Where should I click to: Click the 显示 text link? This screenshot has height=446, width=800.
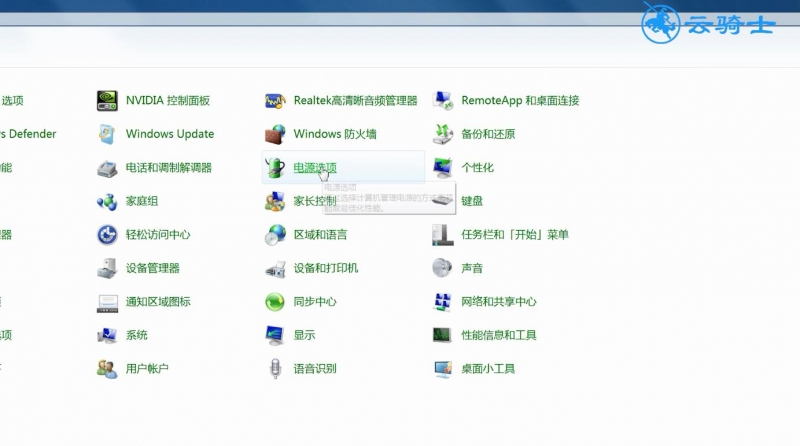coord(304,335)
